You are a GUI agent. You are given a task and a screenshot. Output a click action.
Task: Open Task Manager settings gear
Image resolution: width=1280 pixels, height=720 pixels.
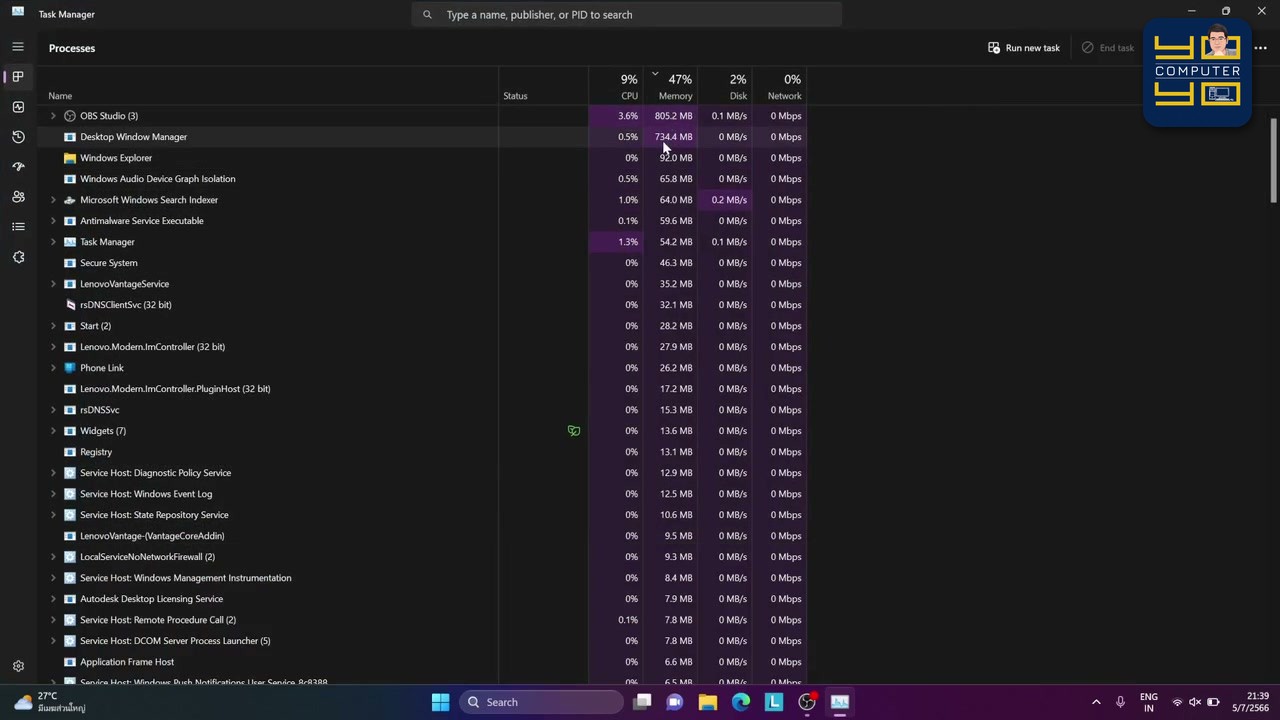pyautogui.click(x=18, y=666)
